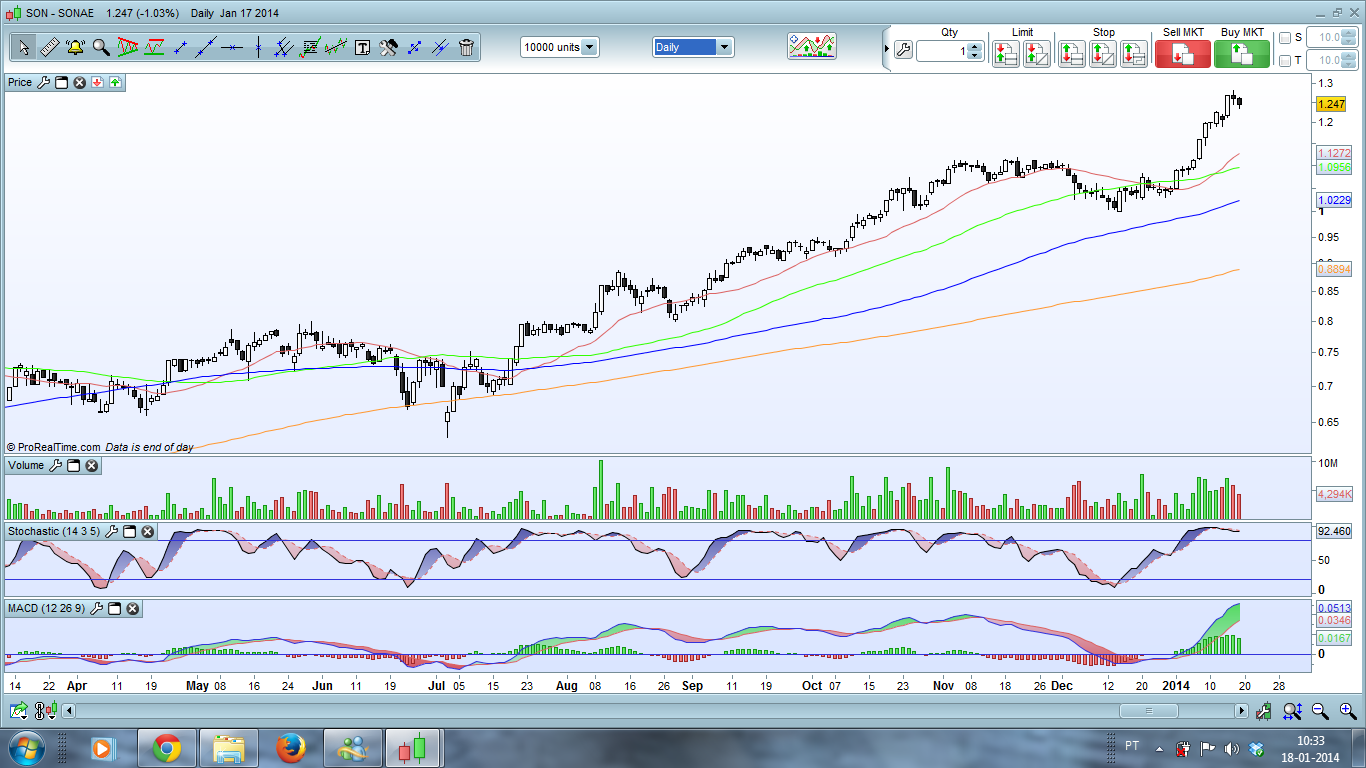The image size is (1366, 768).
Task: Select the text annotation tool
Action: tap(362, 47)
